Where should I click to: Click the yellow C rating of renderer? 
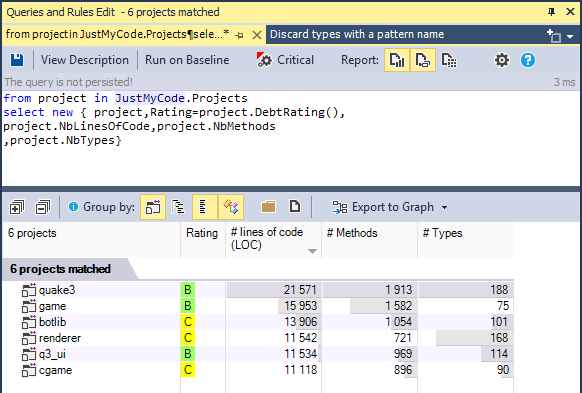[x=188, y=338]
